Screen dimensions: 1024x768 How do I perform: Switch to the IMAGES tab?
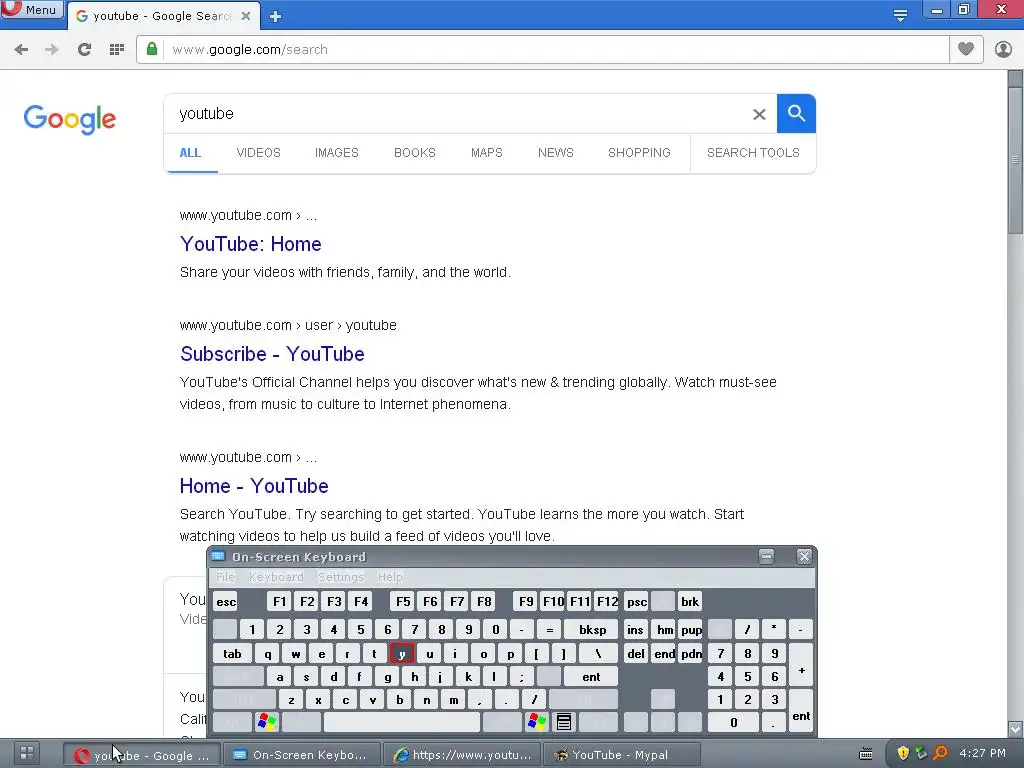(x=337, y=153)
